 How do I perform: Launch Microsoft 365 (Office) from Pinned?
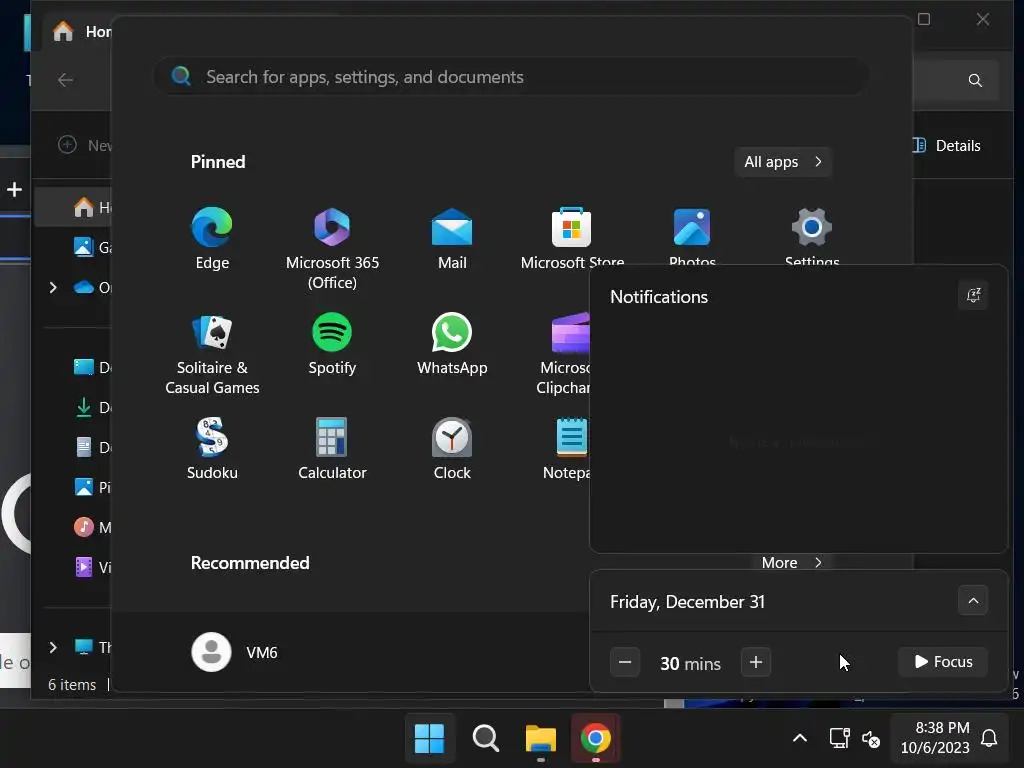[332, 248]
